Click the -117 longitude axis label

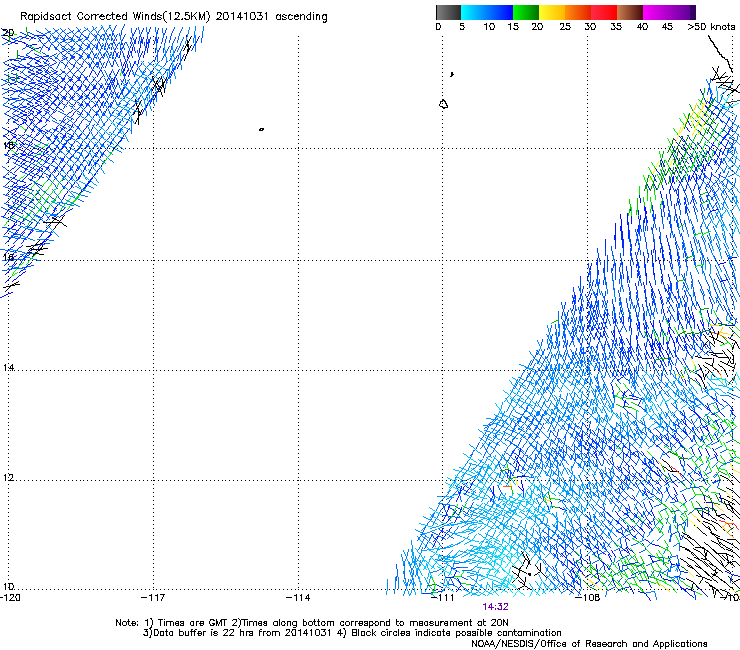[153, 598]
